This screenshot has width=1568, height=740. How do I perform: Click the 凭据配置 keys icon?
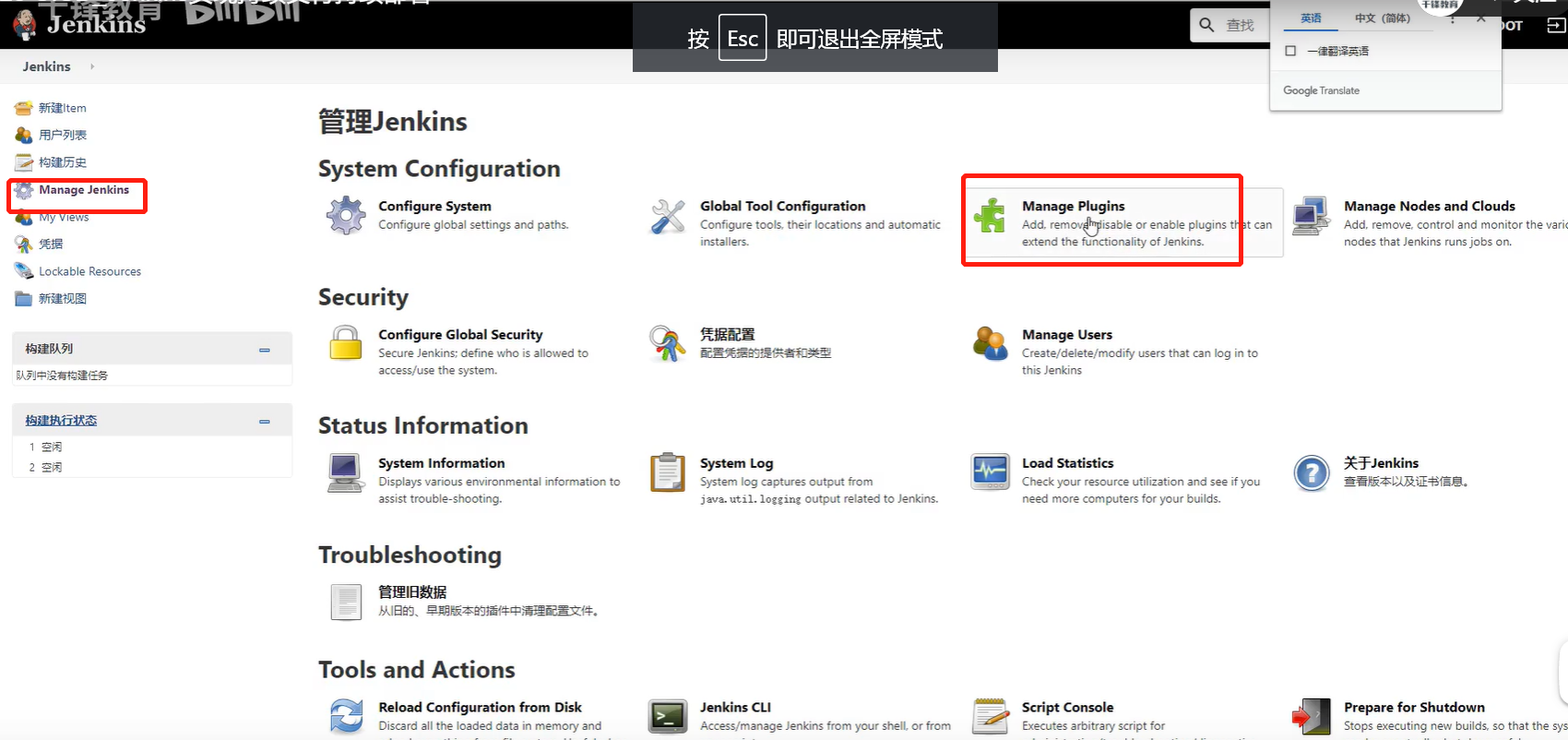668,343
